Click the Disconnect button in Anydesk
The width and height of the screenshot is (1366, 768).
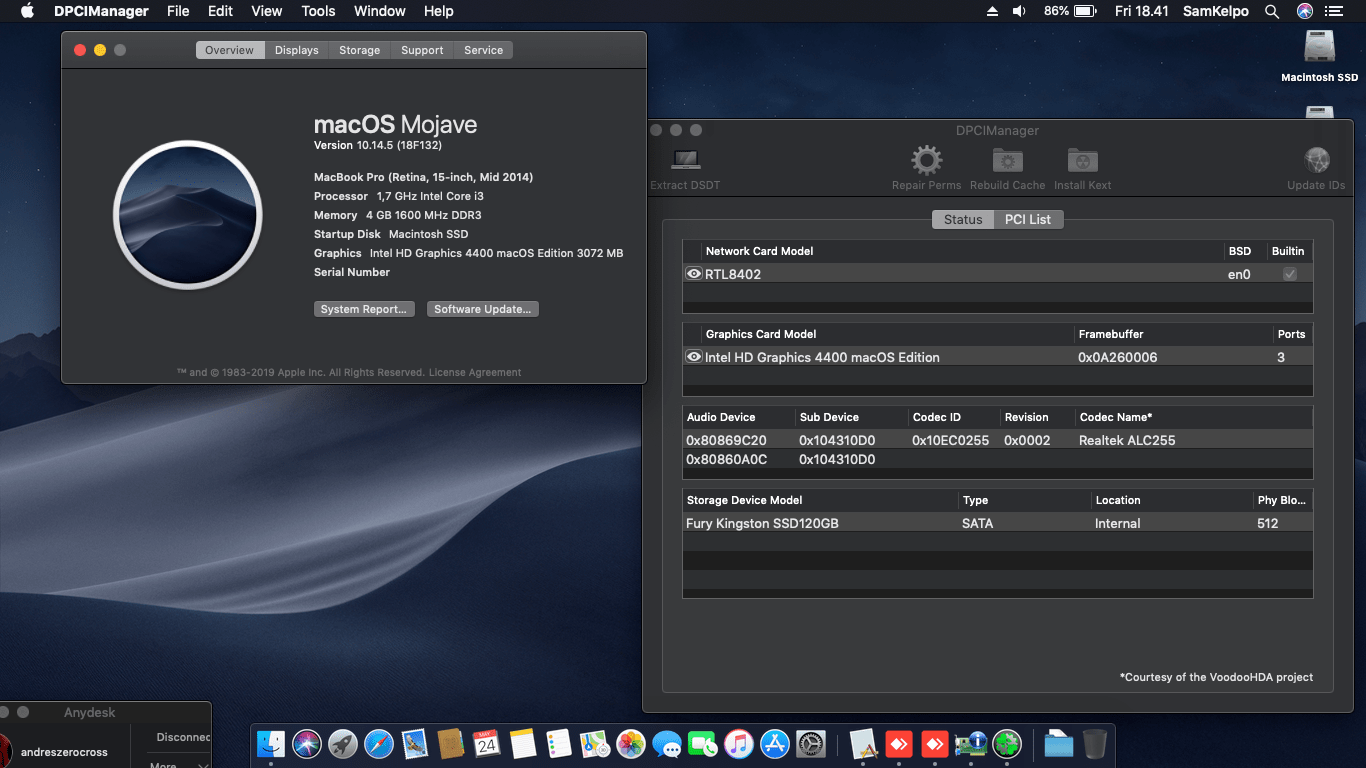pyautogui.click(x=183, y=737)
